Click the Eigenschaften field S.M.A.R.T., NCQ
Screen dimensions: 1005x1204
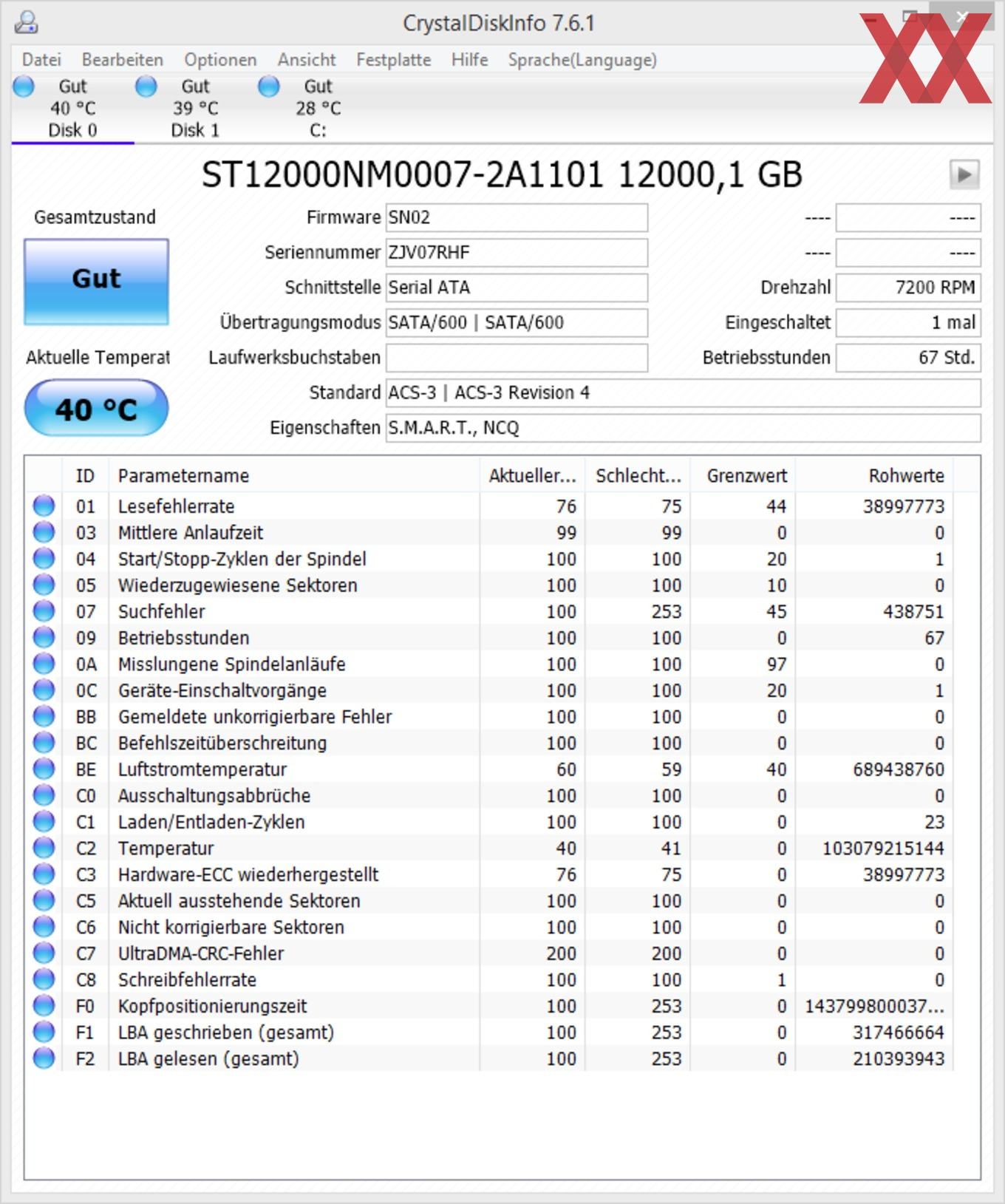683,428
